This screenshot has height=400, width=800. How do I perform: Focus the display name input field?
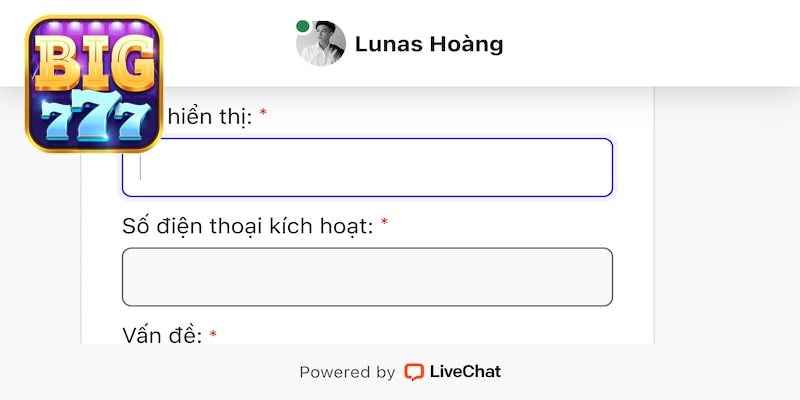tap(367, 167)
